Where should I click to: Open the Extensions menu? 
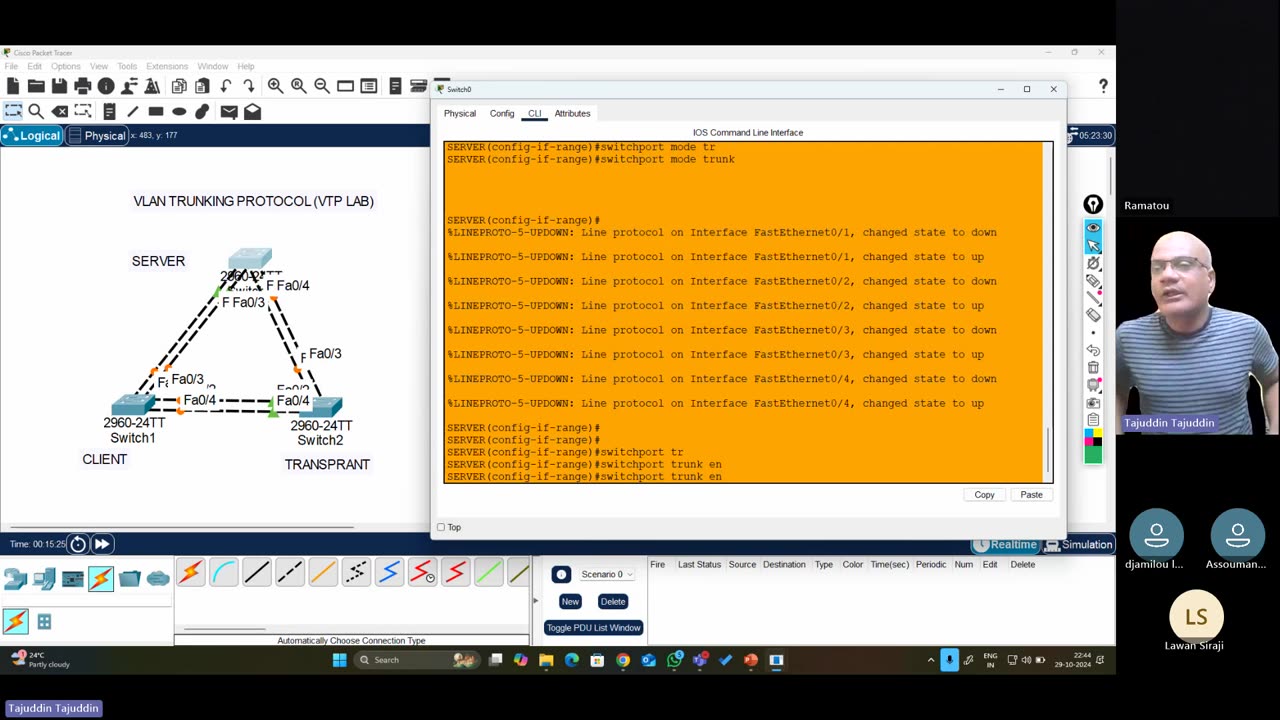click(x=167, y=66)
